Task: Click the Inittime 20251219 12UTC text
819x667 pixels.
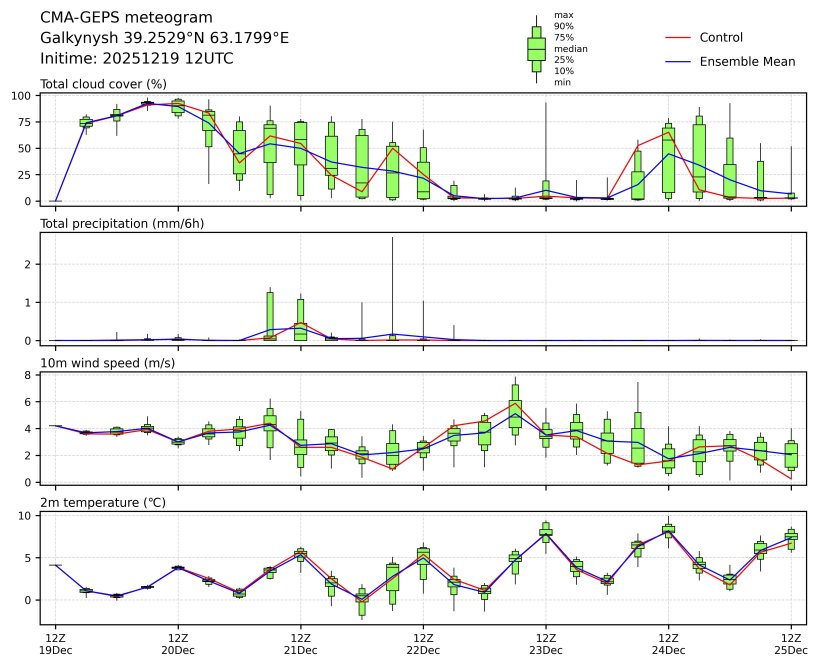Action: click(x=137, y=59)
